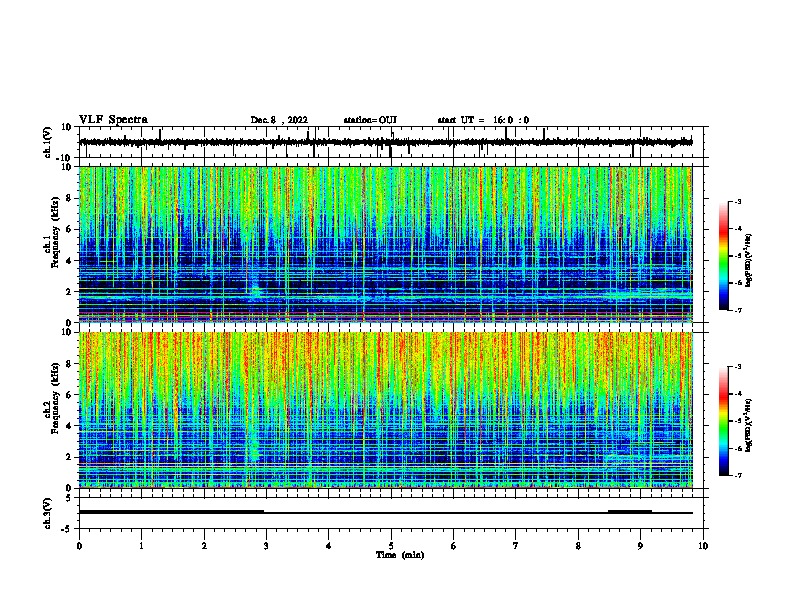792x612 pixels.
Task: Click the "ch.1(V)" waveform axis label
Action: tap(48, 142)
